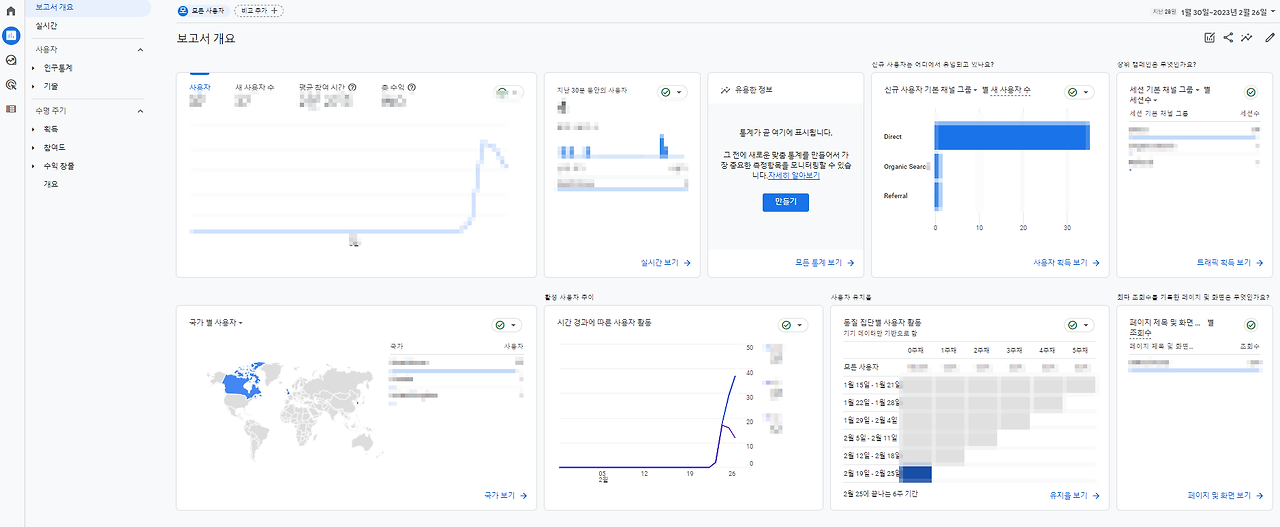Toggle the data quality check on 국가별 사용자 card
The width and height of the screenshot is (1280, 527).
(x=508, y=325)
